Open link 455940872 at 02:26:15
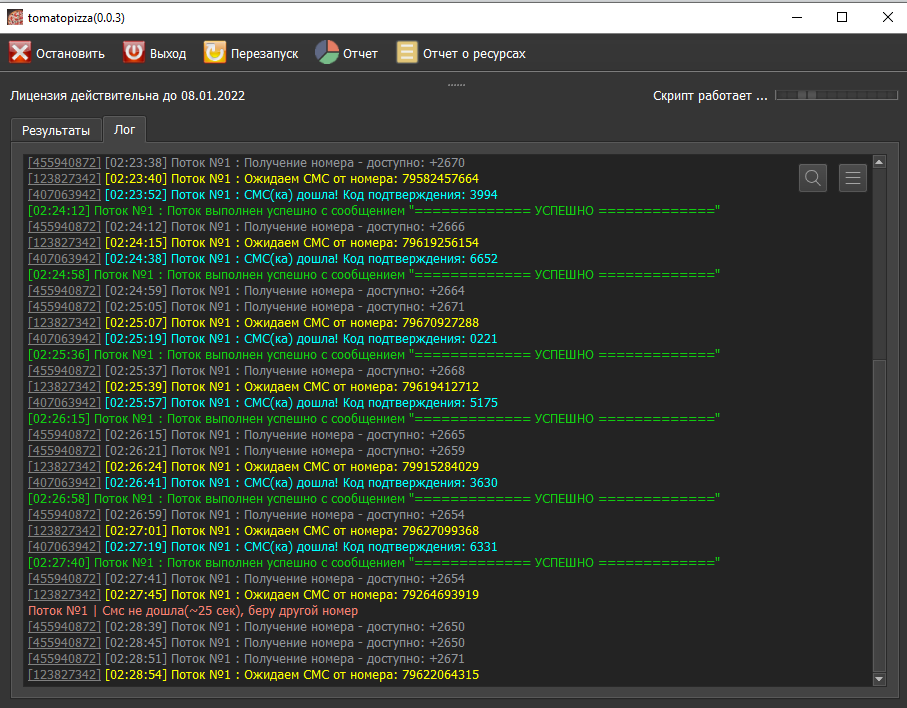 pos(64,435)
